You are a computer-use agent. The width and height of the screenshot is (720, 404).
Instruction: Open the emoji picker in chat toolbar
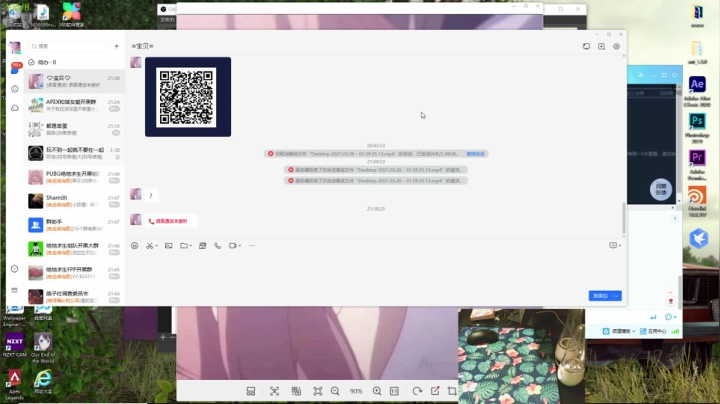coord(135,246)
